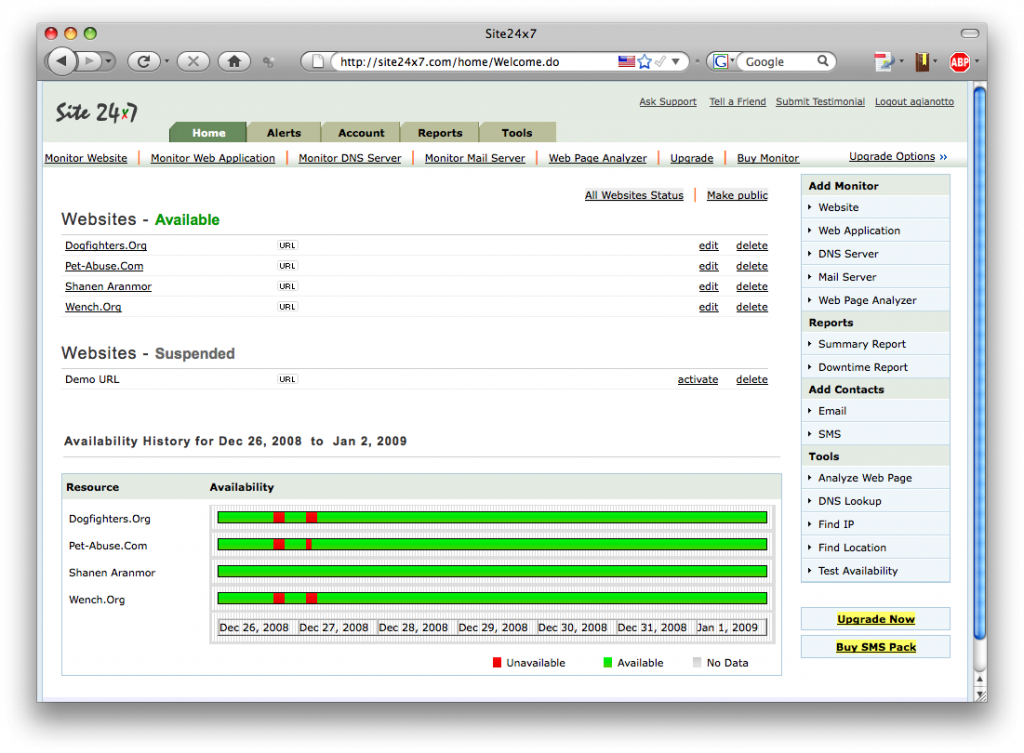Open Downtime Report in sidebar
The height and width of the screenshot is (753, 1024).
coord(863,367)
